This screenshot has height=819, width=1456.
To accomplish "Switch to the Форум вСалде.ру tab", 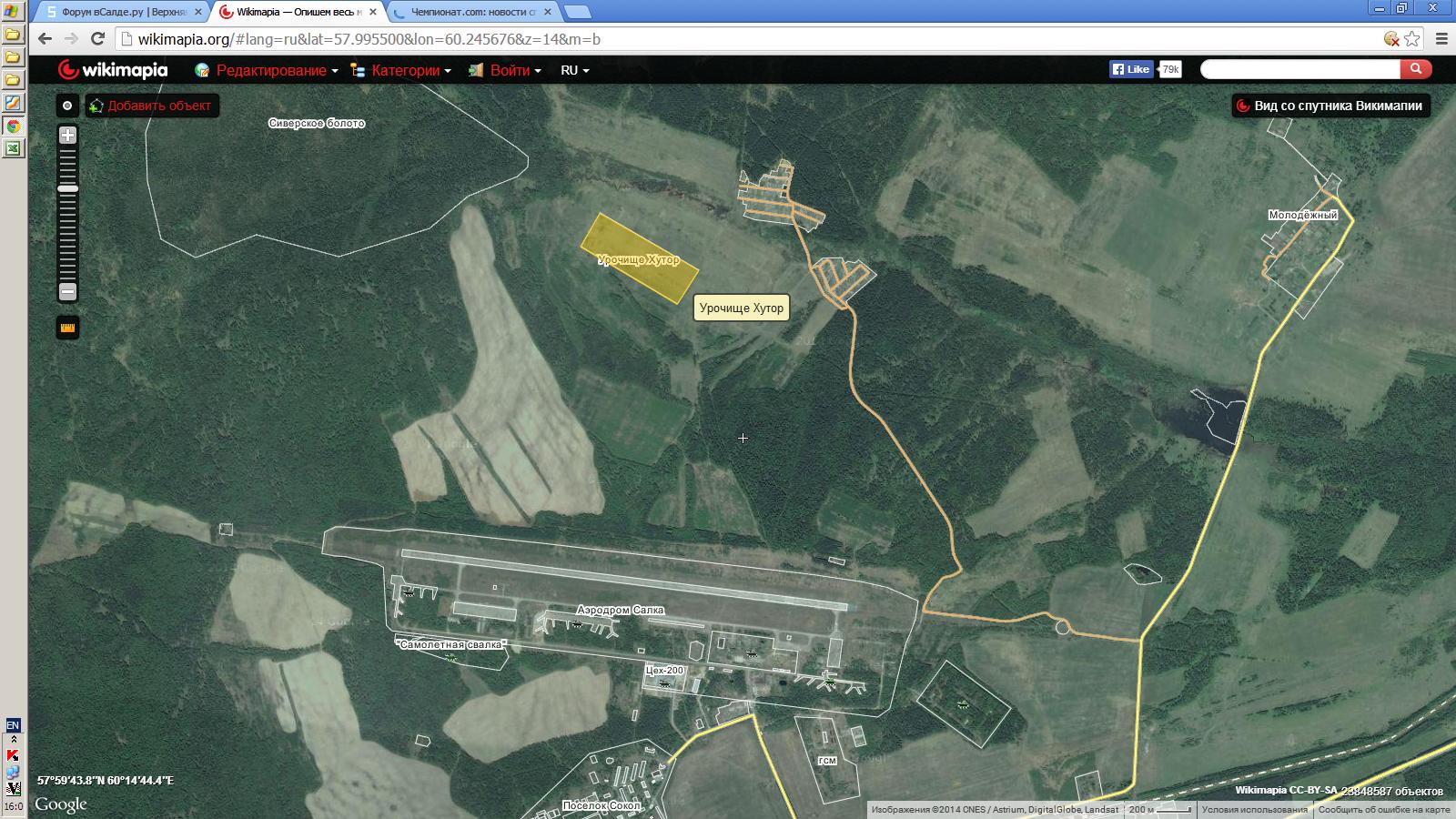I will coord(118,12).
